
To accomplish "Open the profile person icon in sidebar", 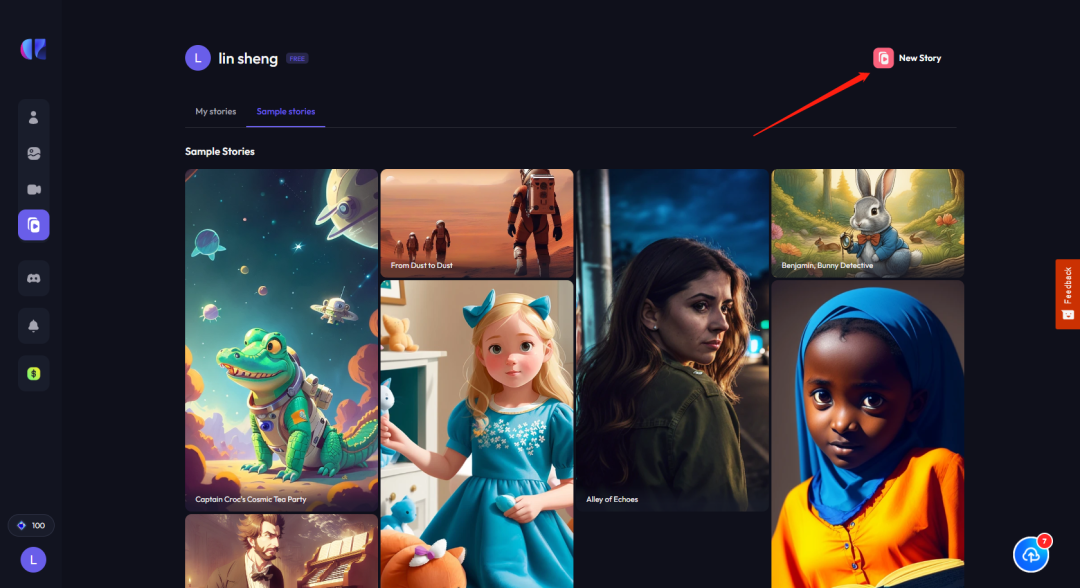I will (x=33, y=118).
